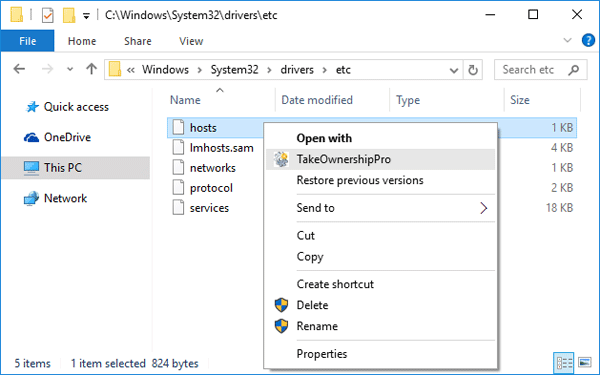Click the Properties quick access toolbar icon
The height and width of the screenshot is (375, 600).
(x=47, y=16)
